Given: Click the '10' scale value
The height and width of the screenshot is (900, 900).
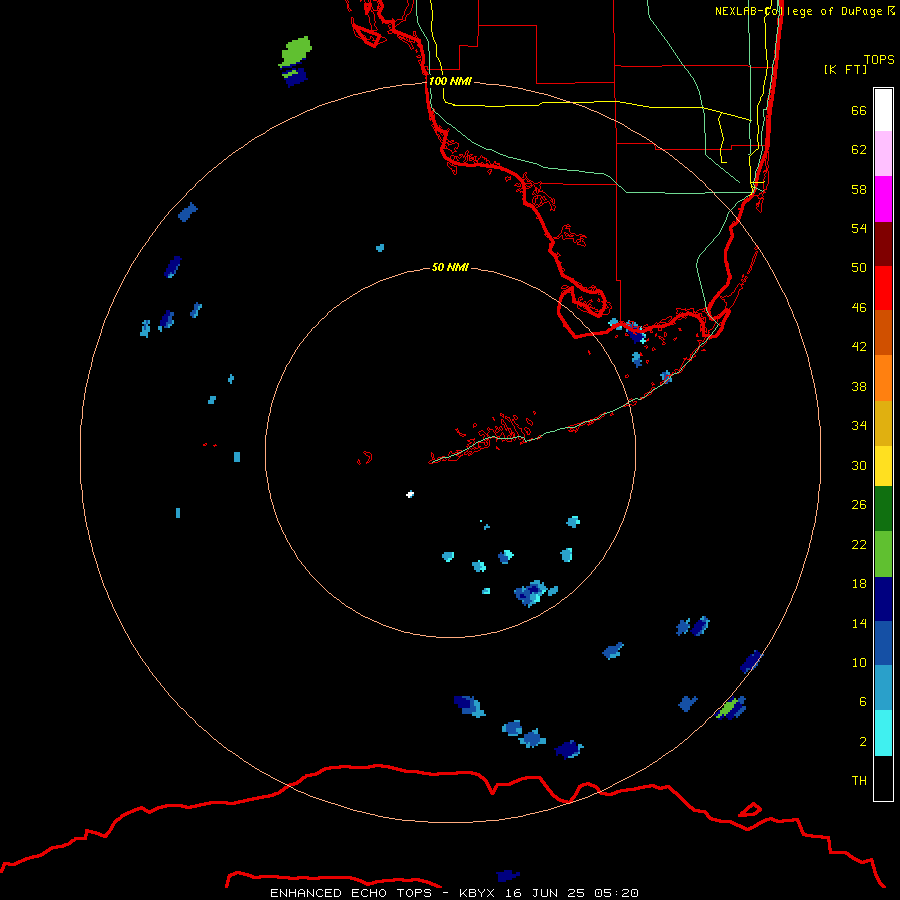Looking at the screenshot, I should [x=859, y=662].
